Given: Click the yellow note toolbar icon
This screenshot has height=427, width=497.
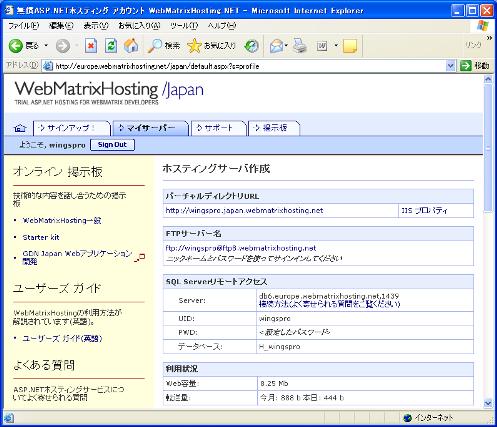Looking at the screenshot, I should (350, 46).
